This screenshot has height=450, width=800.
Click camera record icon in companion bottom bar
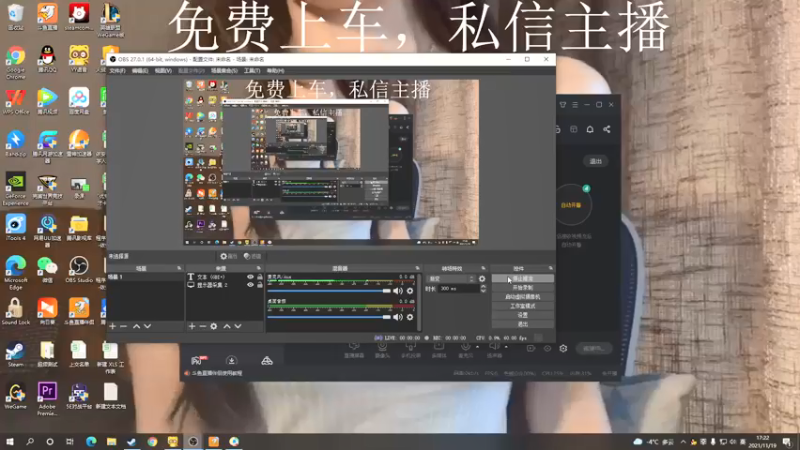pos(531,348)
